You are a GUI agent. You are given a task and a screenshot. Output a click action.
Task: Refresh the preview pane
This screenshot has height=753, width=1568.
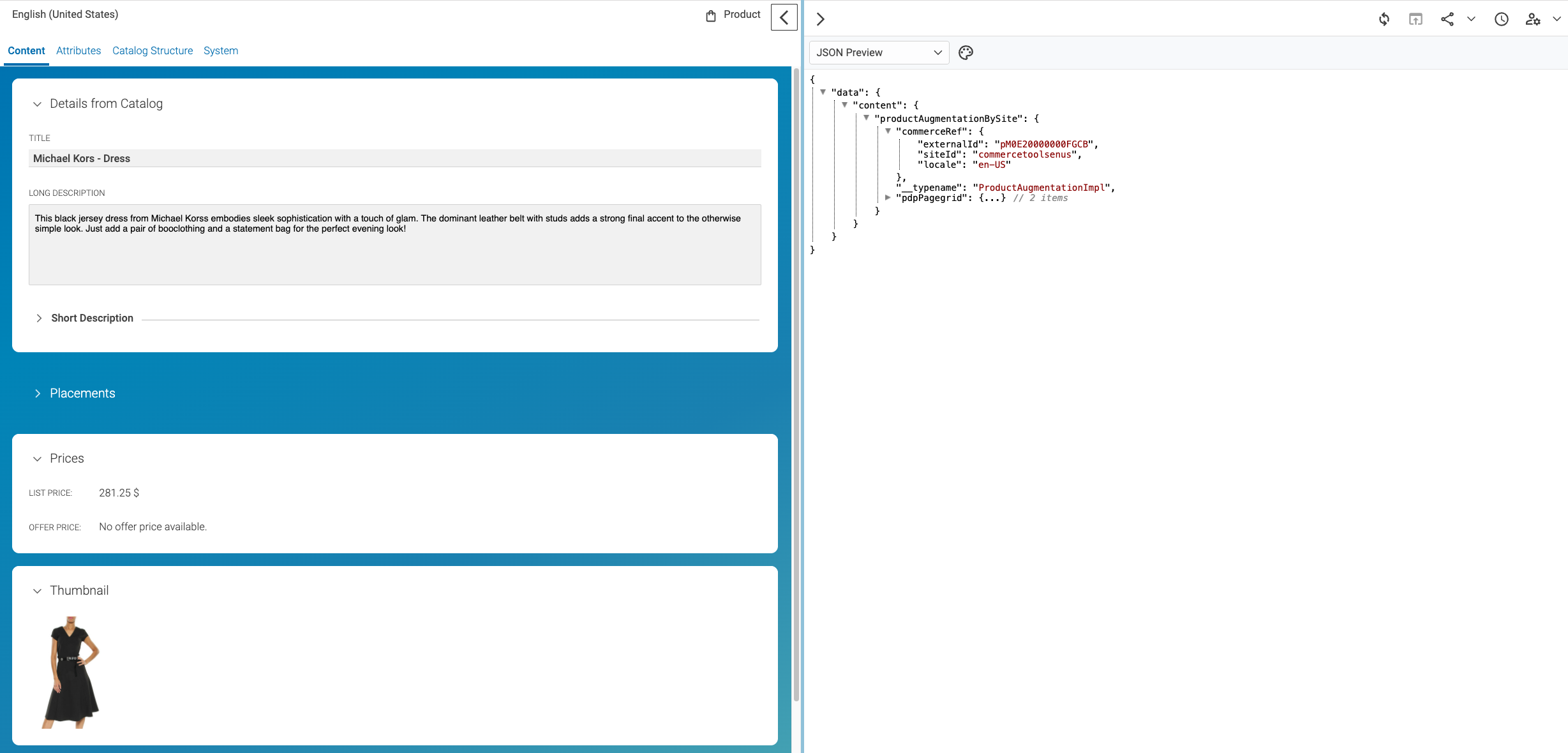[1384, 19]
